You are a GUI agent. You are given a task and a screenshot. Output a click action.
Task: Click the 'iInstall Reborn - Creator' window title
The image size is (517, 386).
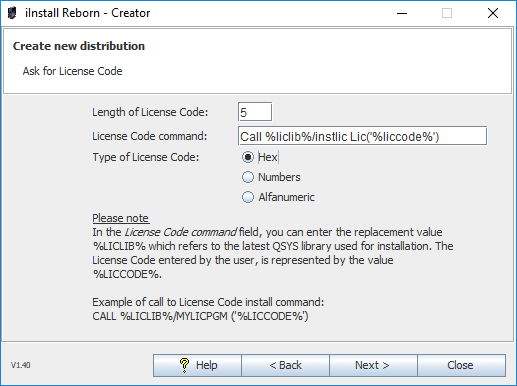click(x=88, y=13)
